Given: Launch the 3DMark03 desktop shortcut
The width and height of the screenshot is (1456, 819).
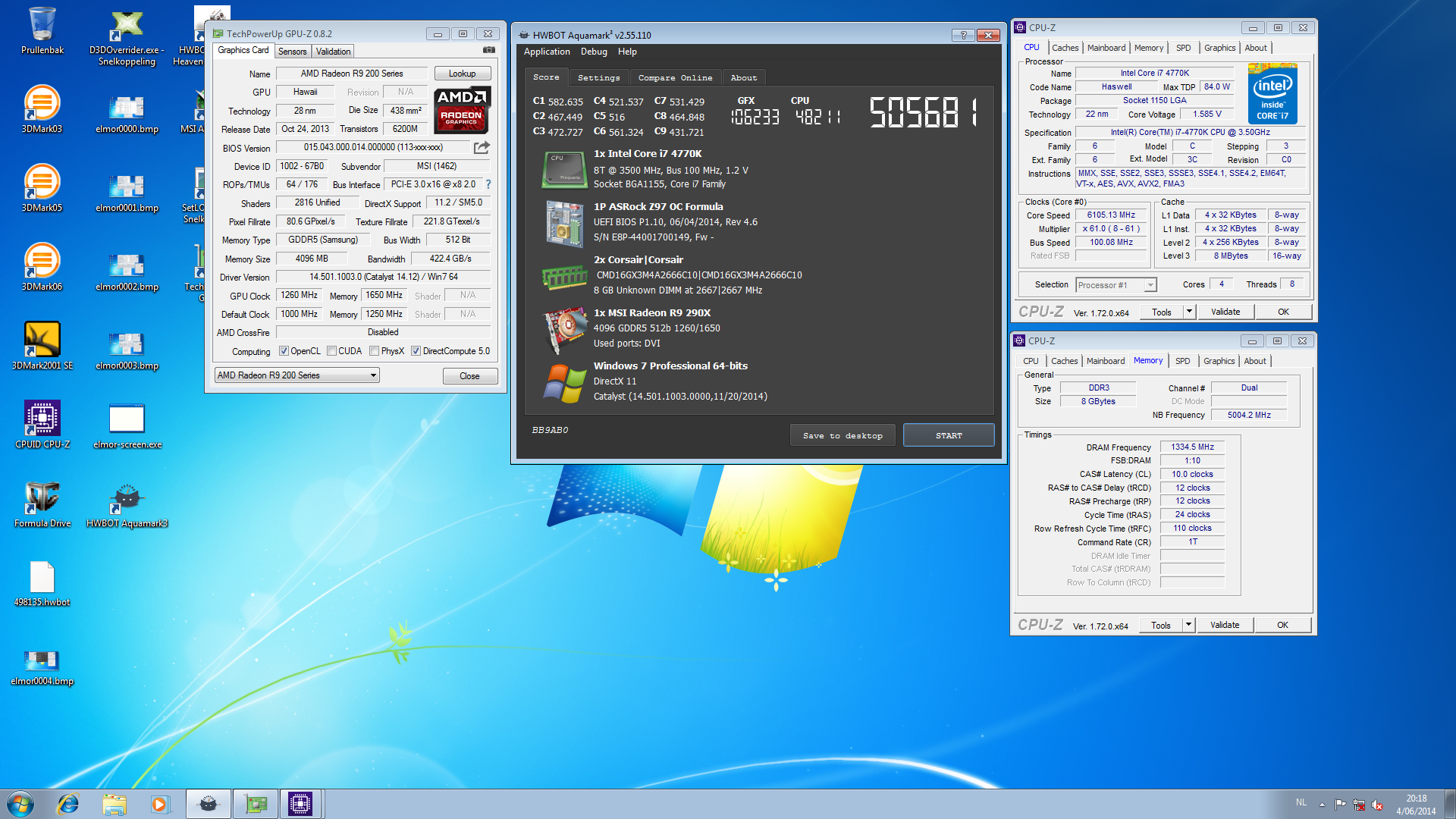Looking at the screenshot, I should (x=42, y=110).
